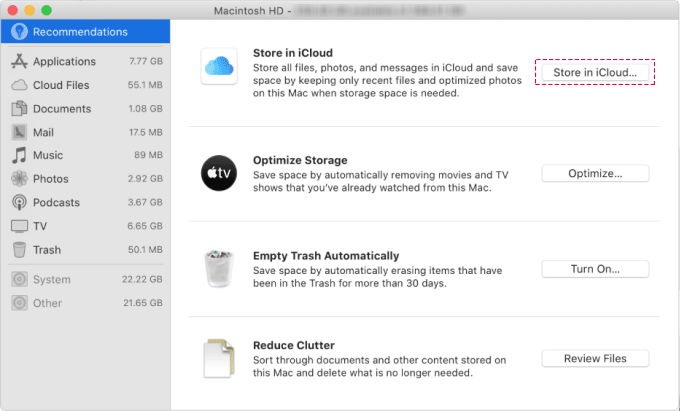
Task: Click the Recommendations lightbulb icon
Action: point(19,32)
